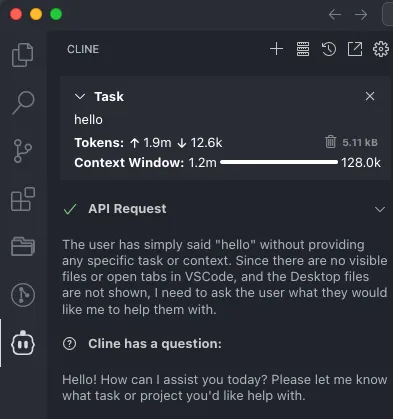
Task: Pop out Cline into editor tab
Action: 355,49
